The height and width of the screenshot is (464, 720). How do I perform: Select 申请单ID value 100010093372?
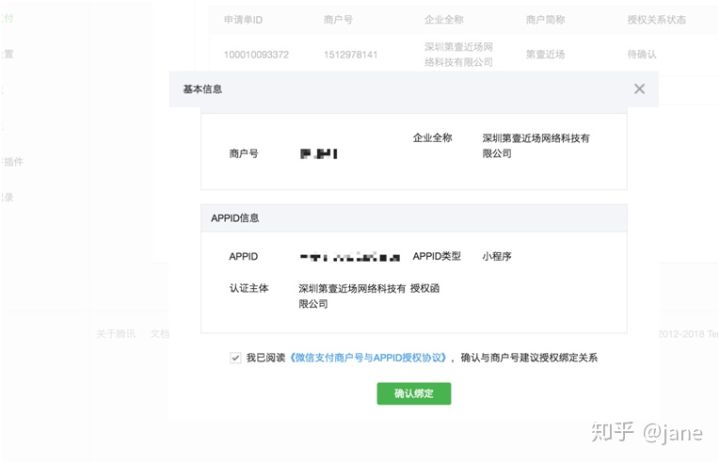[256, 55]
